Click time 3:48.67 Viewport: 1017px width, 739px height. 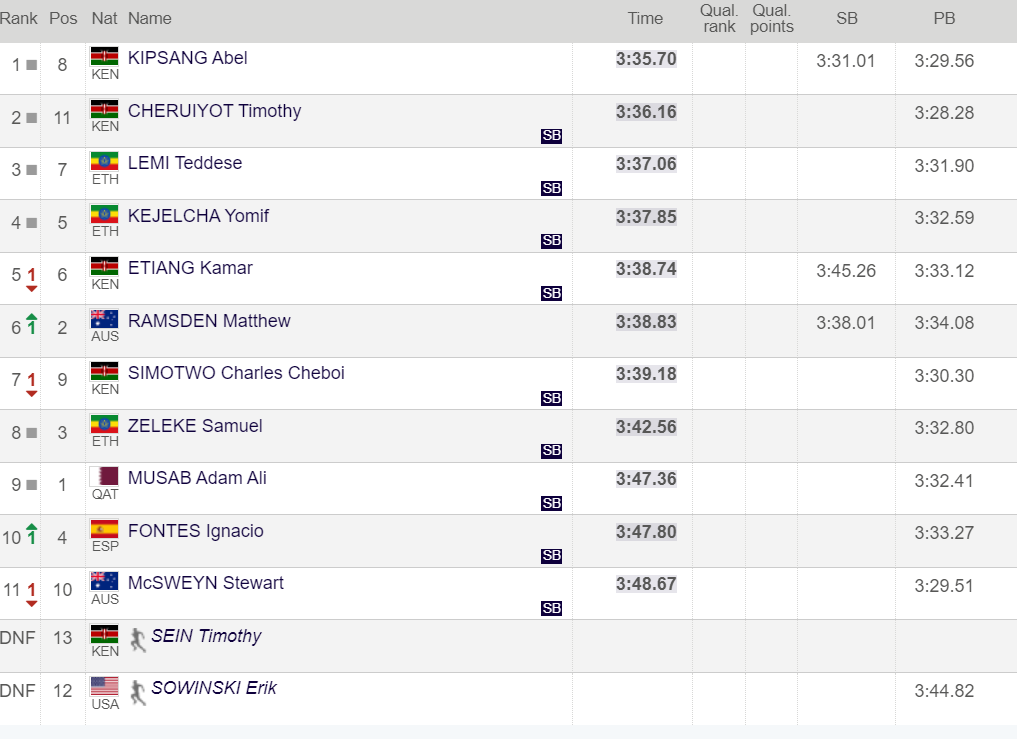point(646,585)
